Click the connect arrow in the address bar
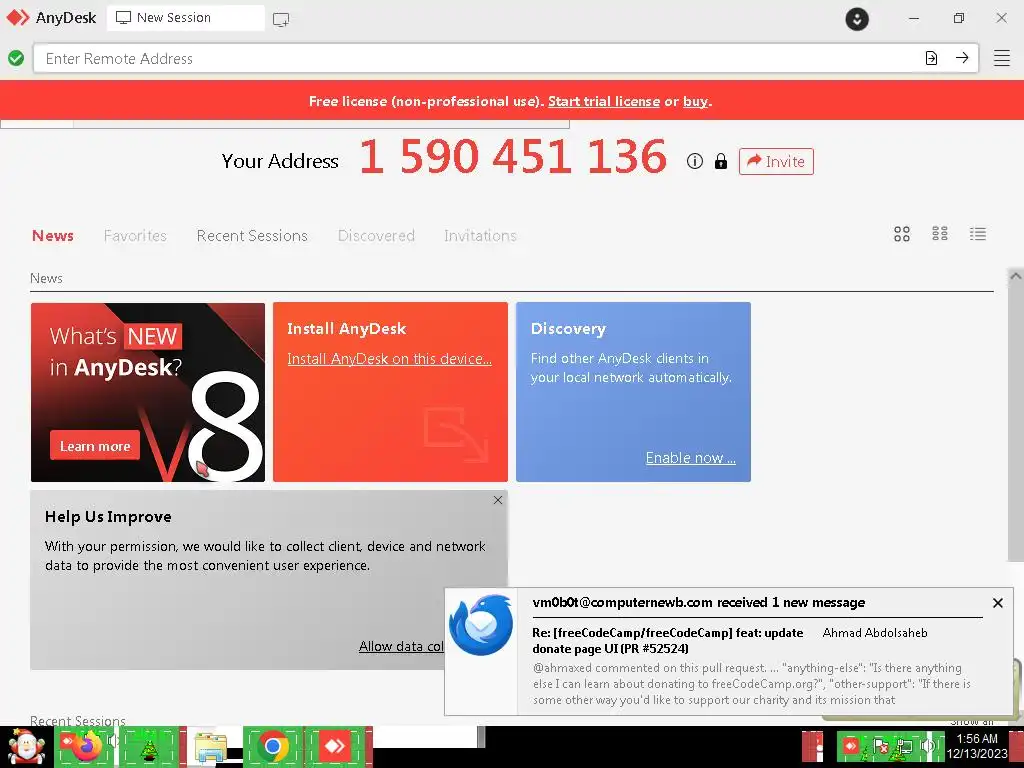1024x768 pixels. point(962,58)
